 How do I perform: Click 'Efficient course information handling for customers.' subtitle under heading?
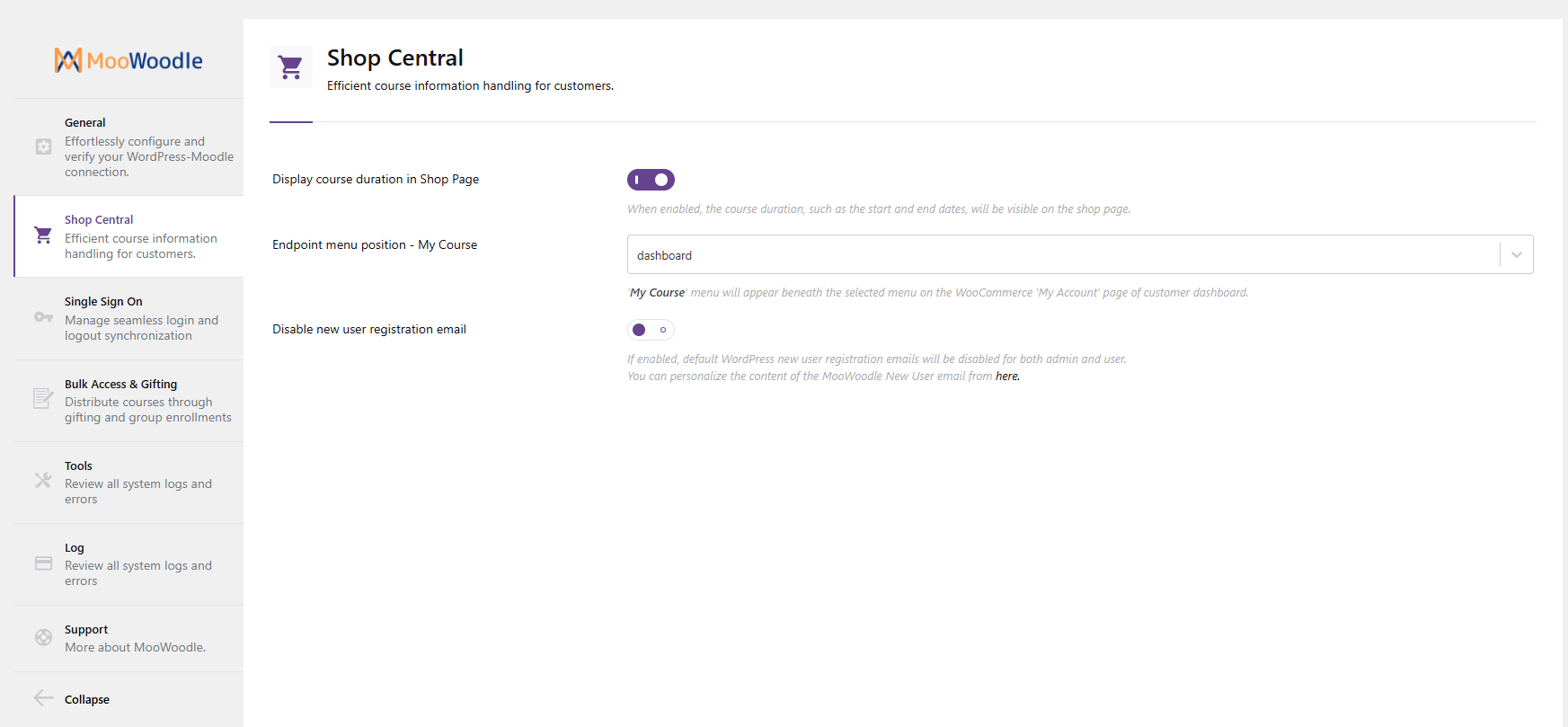tap(470, 85)
